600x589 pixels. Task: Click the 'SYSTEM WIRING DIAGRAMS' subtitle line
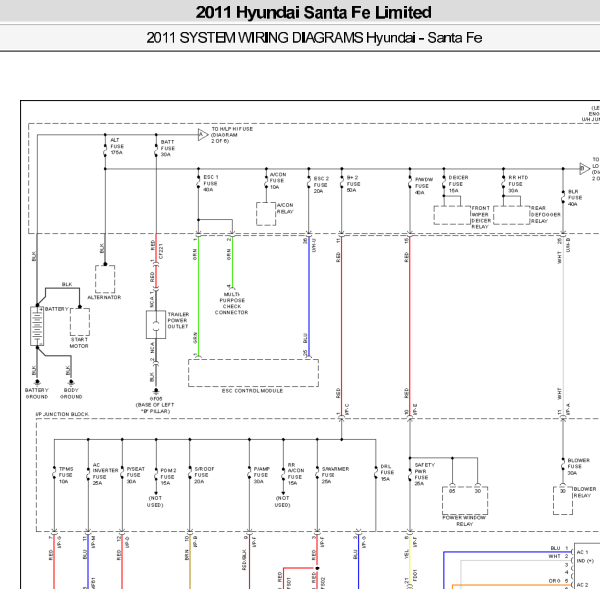coord(314,38)
